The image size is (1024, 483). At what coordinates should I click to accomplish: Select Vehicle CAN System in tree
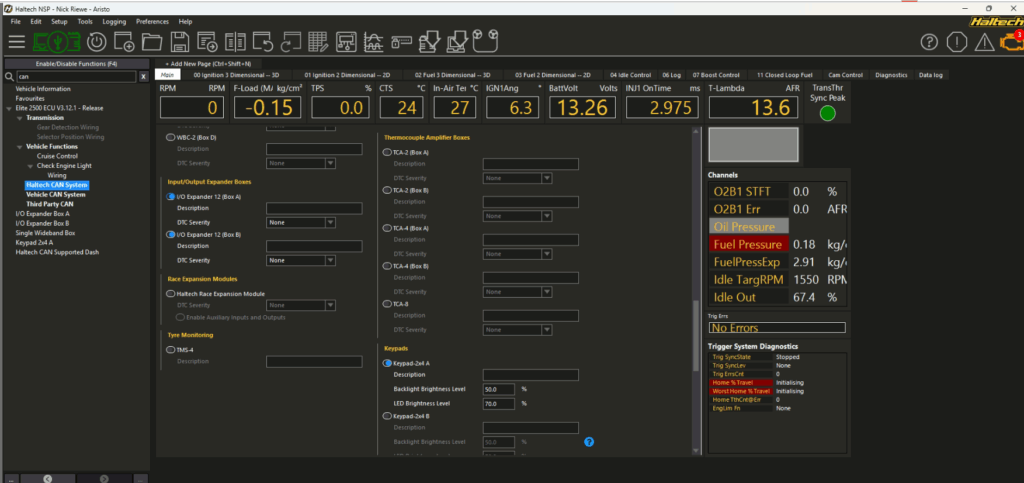tap(56, 195)
